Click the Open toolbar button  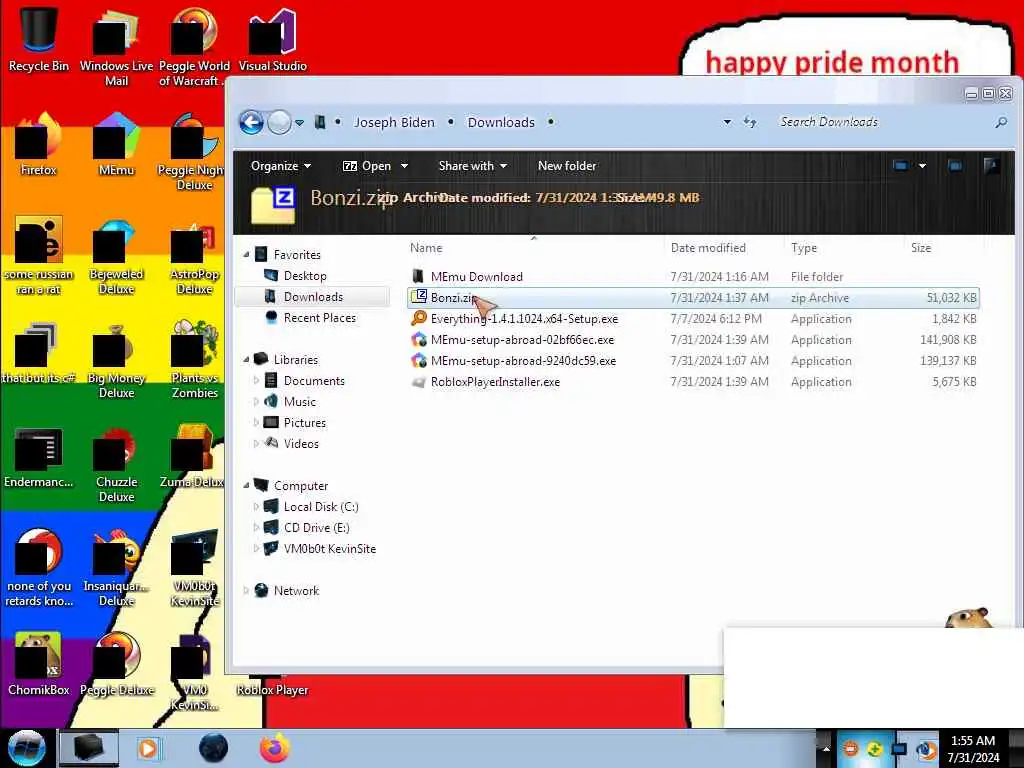[368, 166]
